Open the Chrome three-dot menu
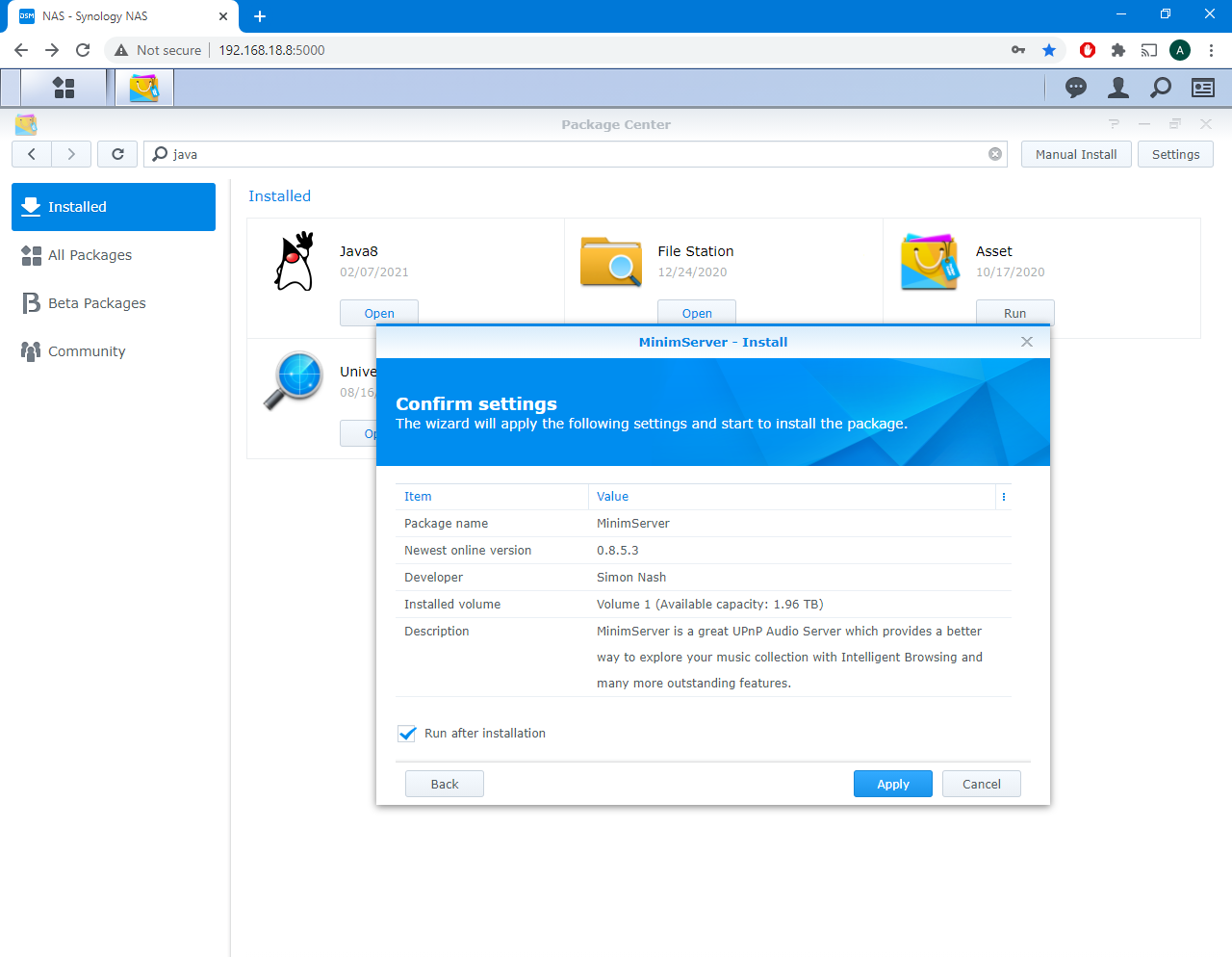The width and height of the screenshot is (1232, 957). coord(1212,50)
